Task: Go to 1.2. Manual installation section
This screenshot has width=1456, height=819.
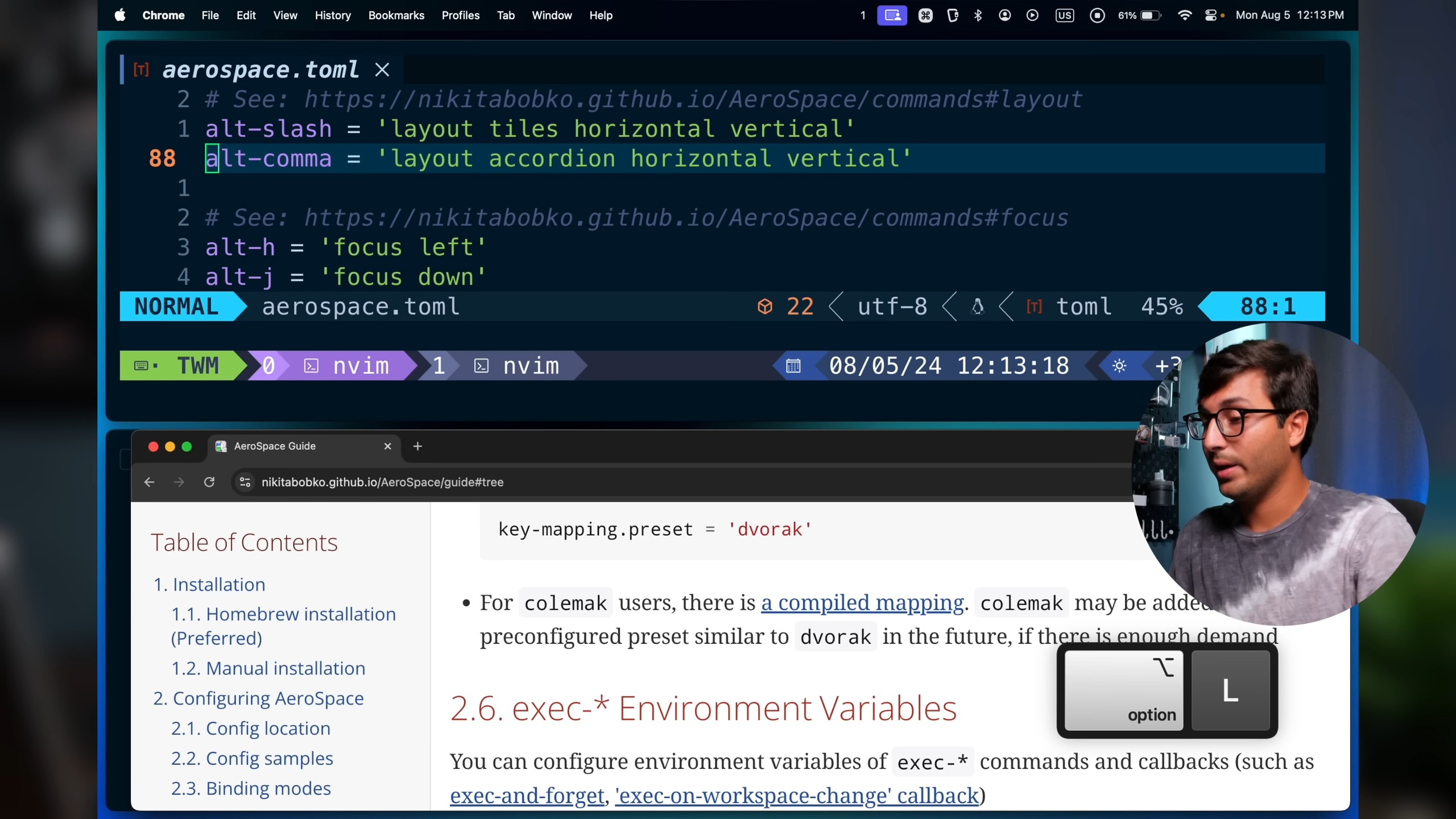Action: (268, 668)
